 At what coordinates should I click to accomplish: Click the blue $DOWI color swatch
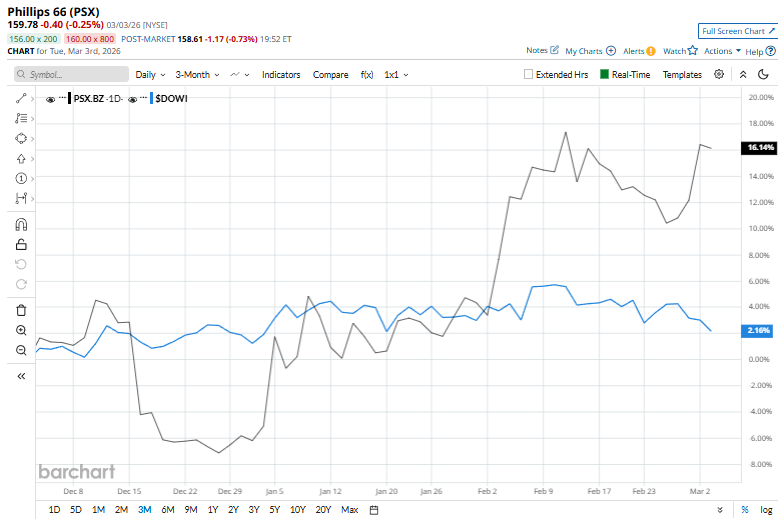pyautogui.click(x=151, y=99)
